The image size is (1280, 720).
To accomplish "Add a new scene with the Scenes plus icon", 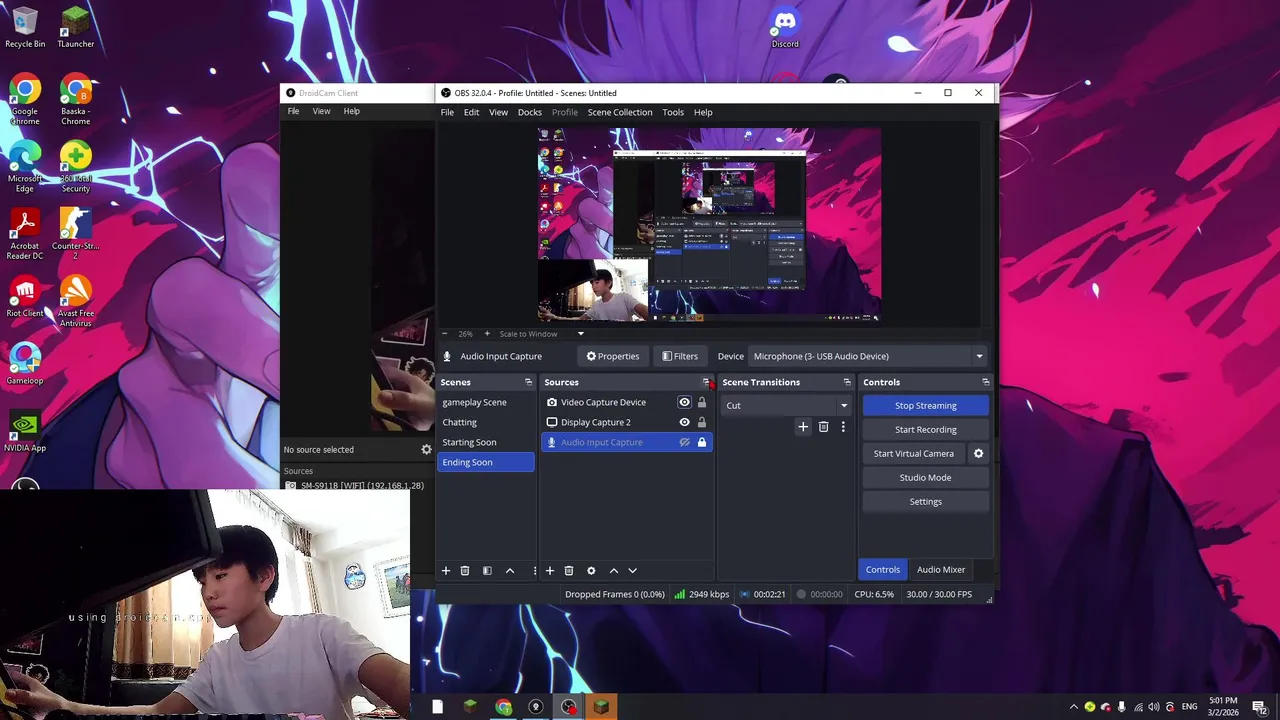I will pos(446,570).
